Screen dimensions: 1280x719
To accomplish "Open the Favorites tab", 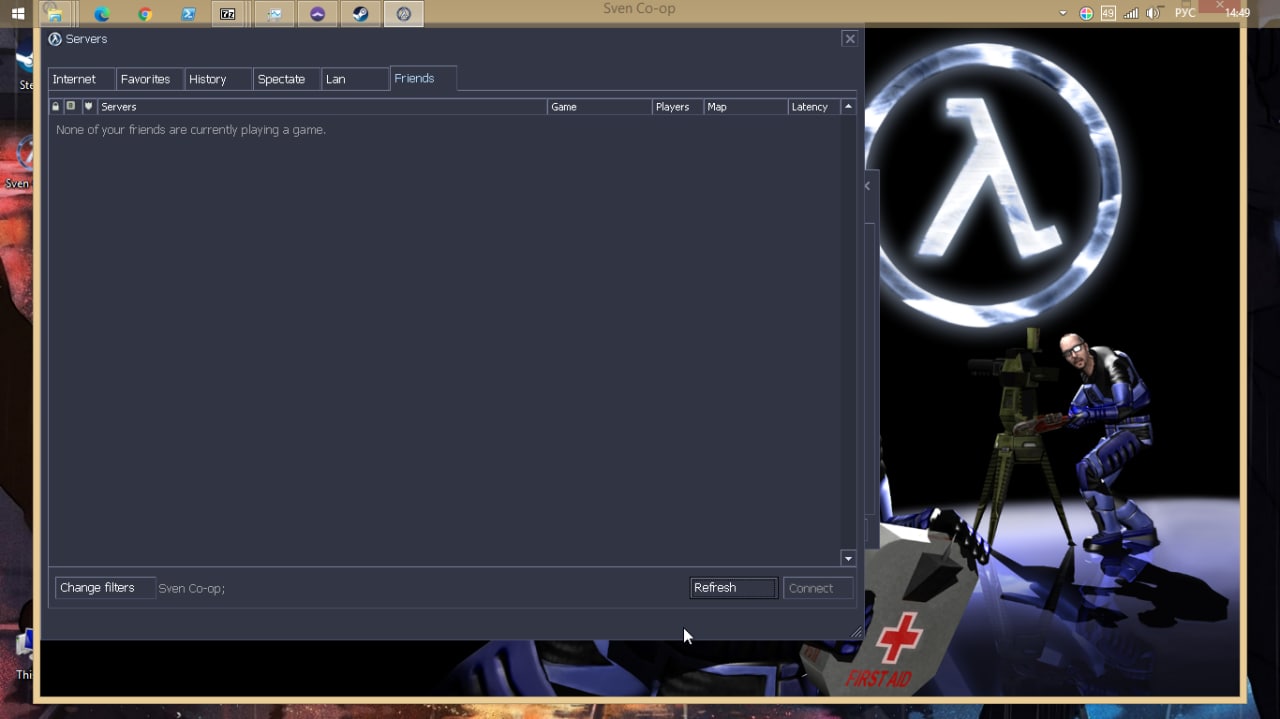I will coord(149,79).
